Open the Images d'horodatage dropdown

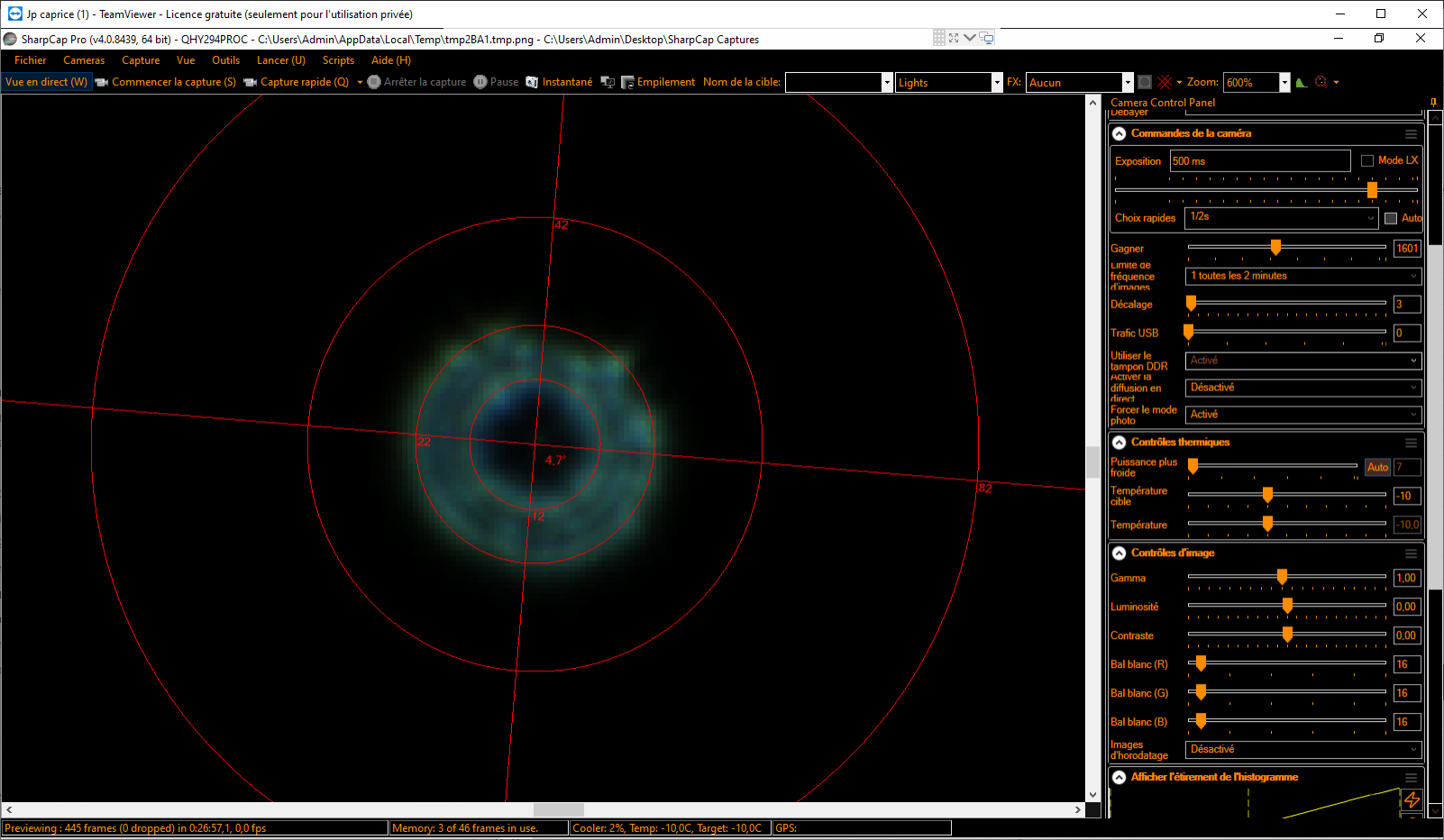tap(1303, 749)
